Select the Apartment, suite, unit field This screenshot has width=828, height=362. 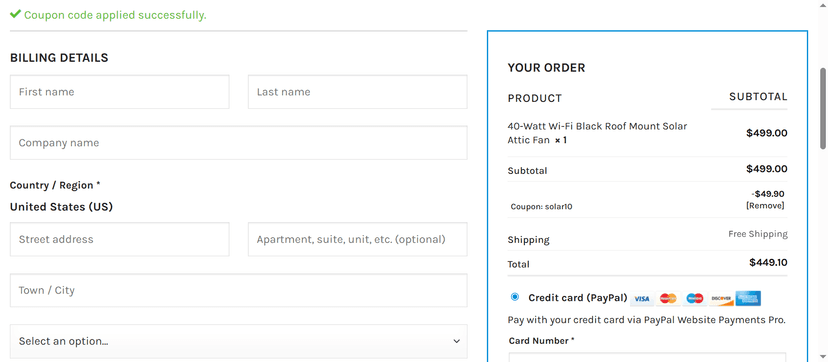tap(357, 239)
